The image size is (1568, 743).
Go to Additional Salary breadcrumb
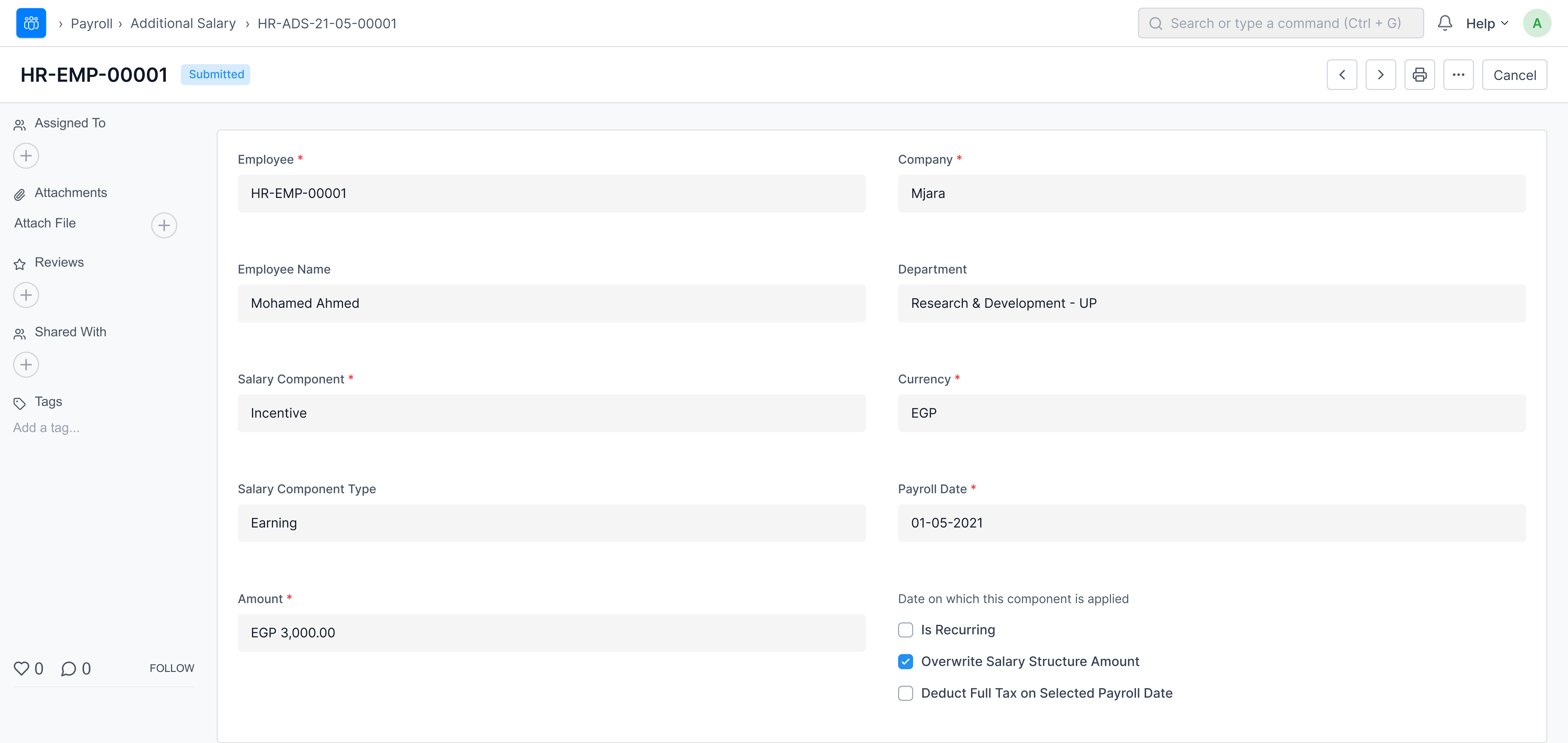[x=183, y=23]
